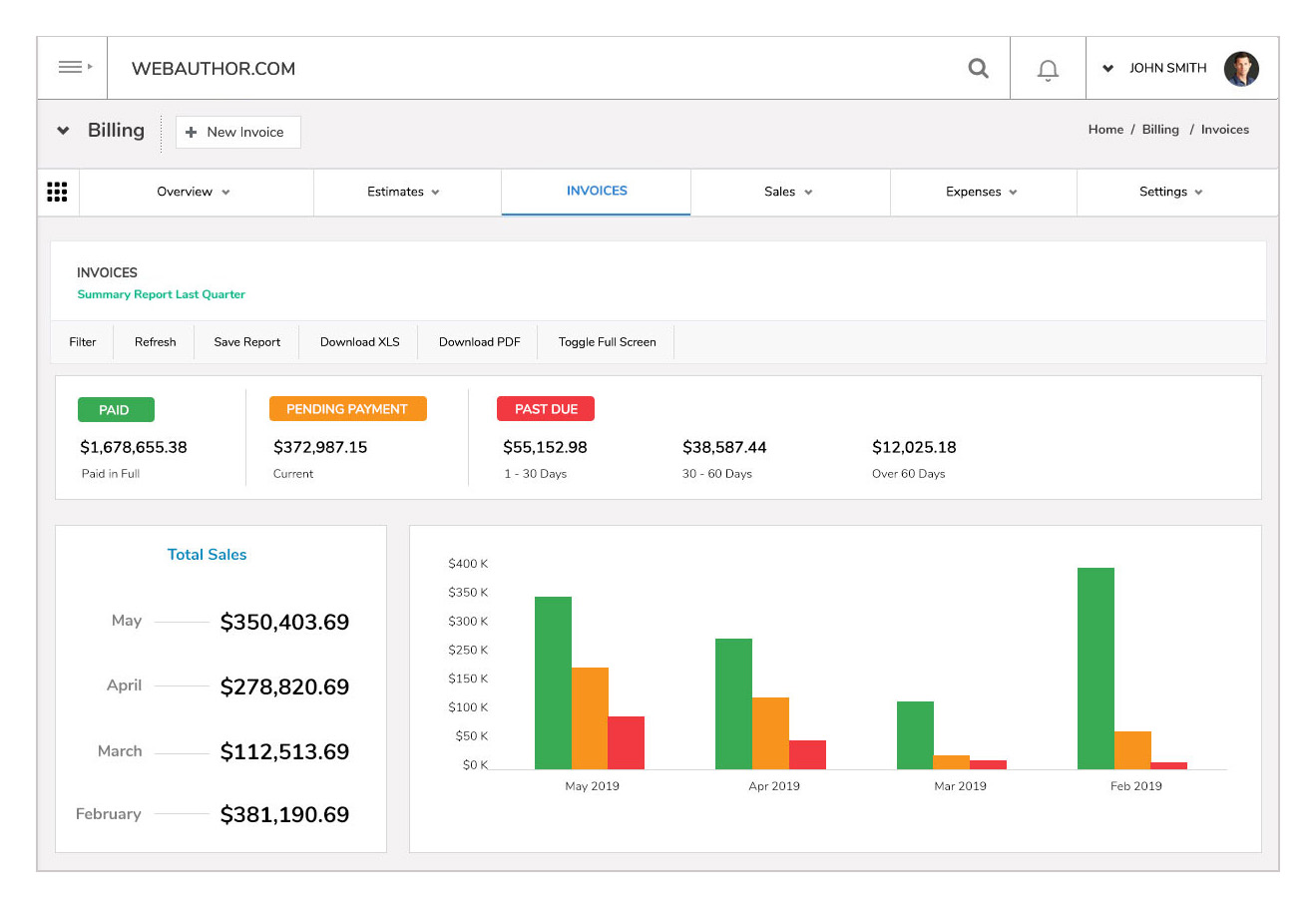
Task: Open notifications bell icon
Action: 1048,70
